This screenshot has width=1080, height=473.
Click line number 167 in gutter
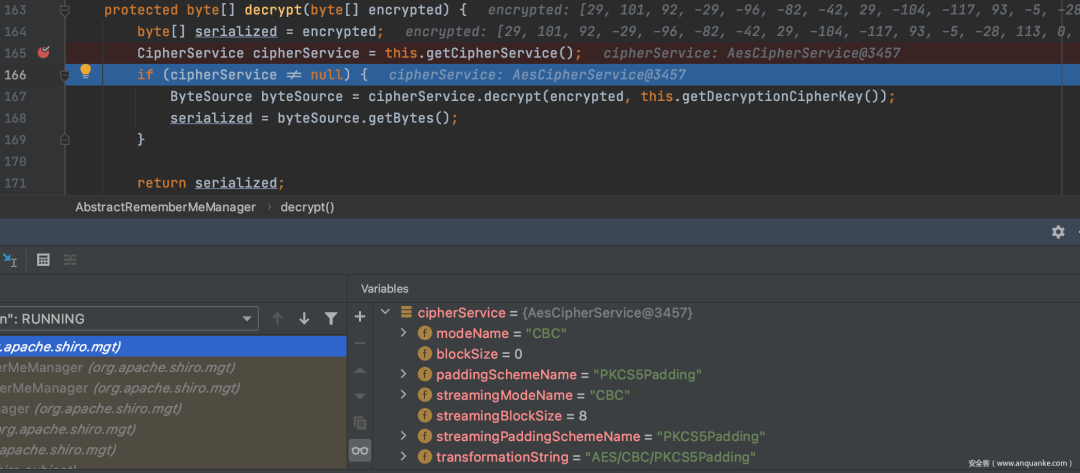[15, 96]
